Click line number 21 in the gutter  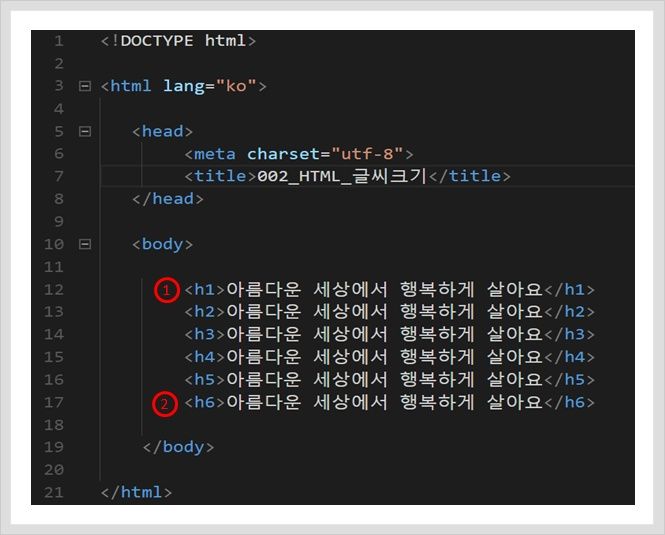pyautogui.click(x=54, y=493)
